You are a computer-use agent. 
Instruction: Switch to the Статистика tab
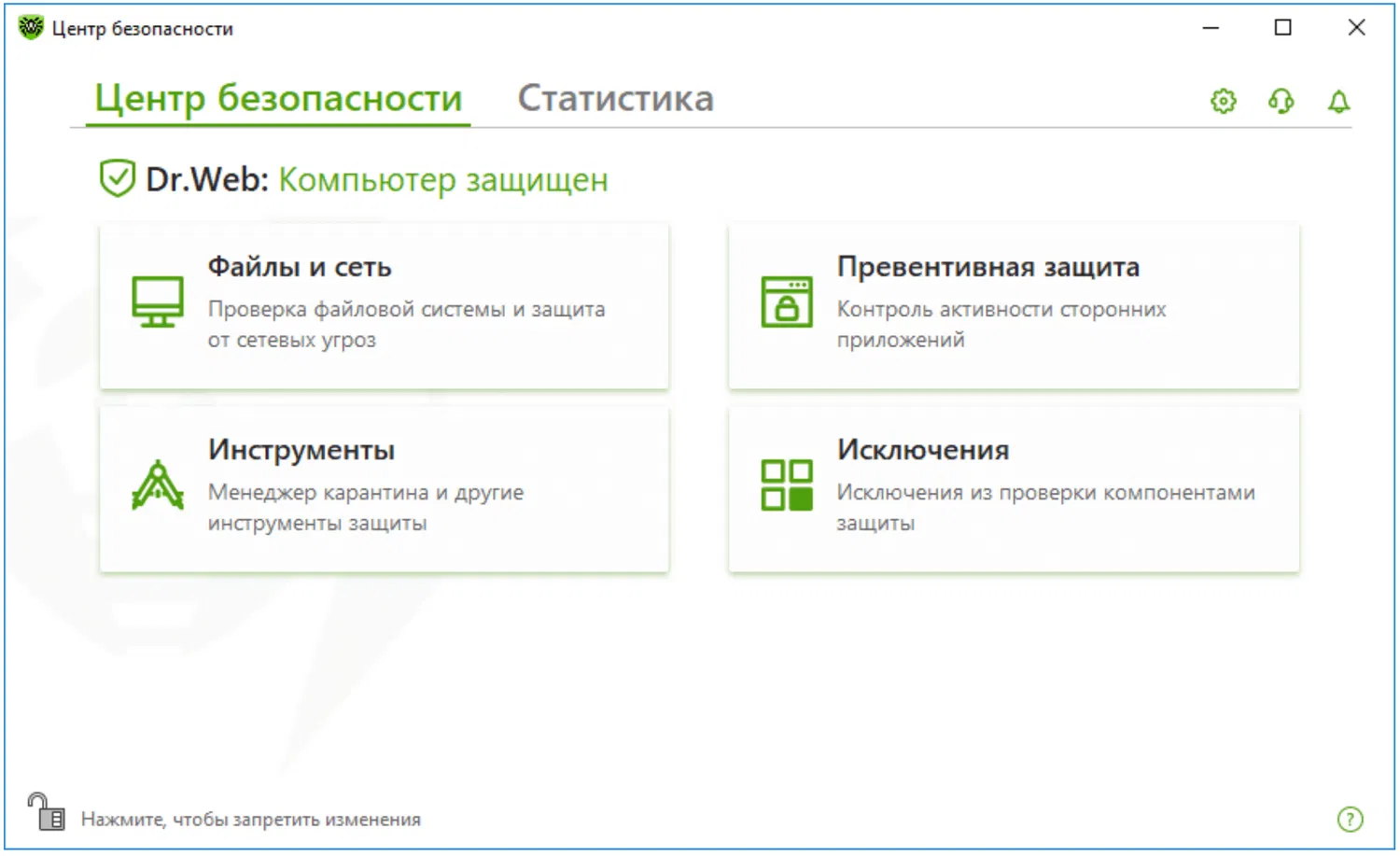616,98
